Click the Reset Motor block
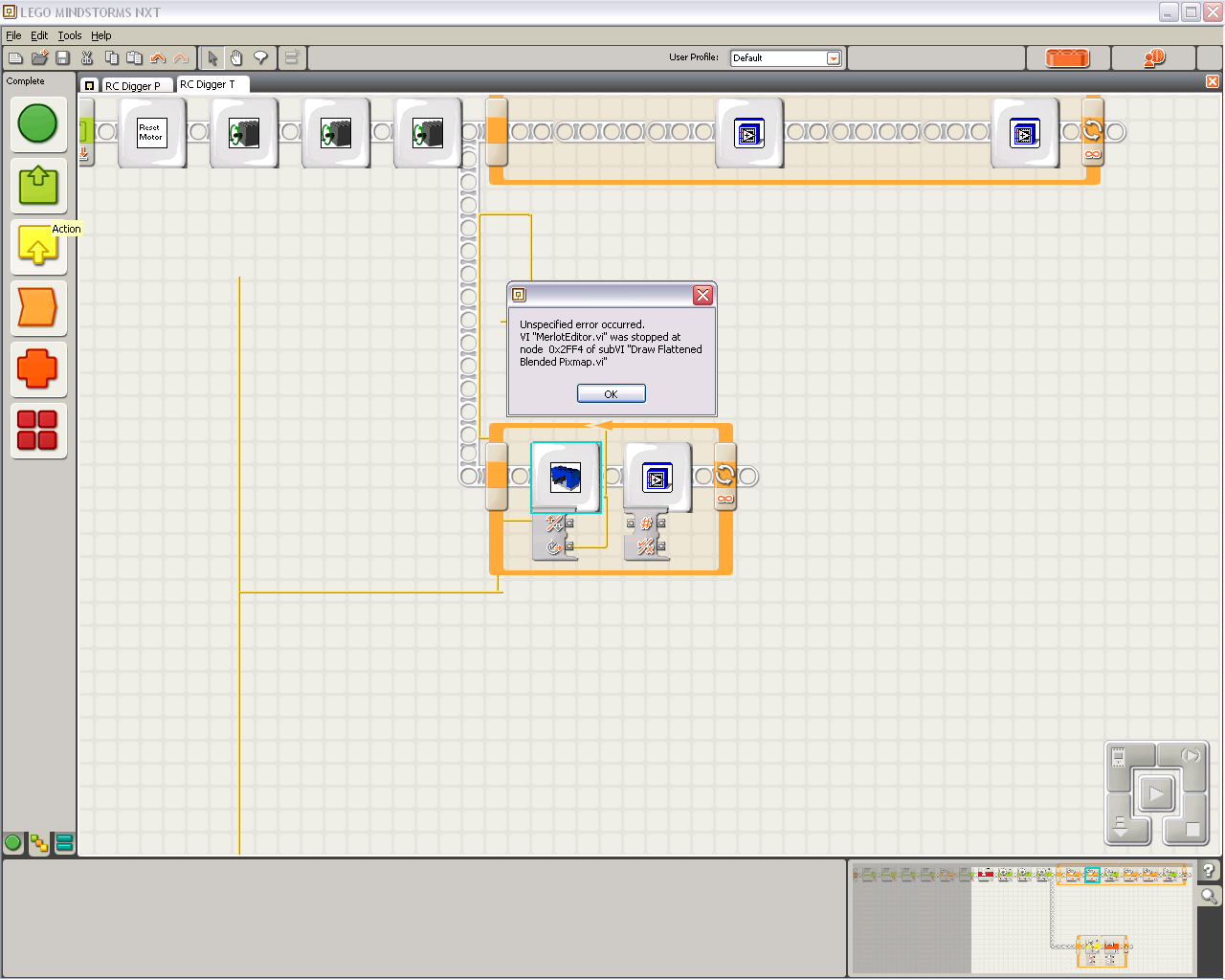This screenshot has width=1225, height=980. (x=151, y=133)
